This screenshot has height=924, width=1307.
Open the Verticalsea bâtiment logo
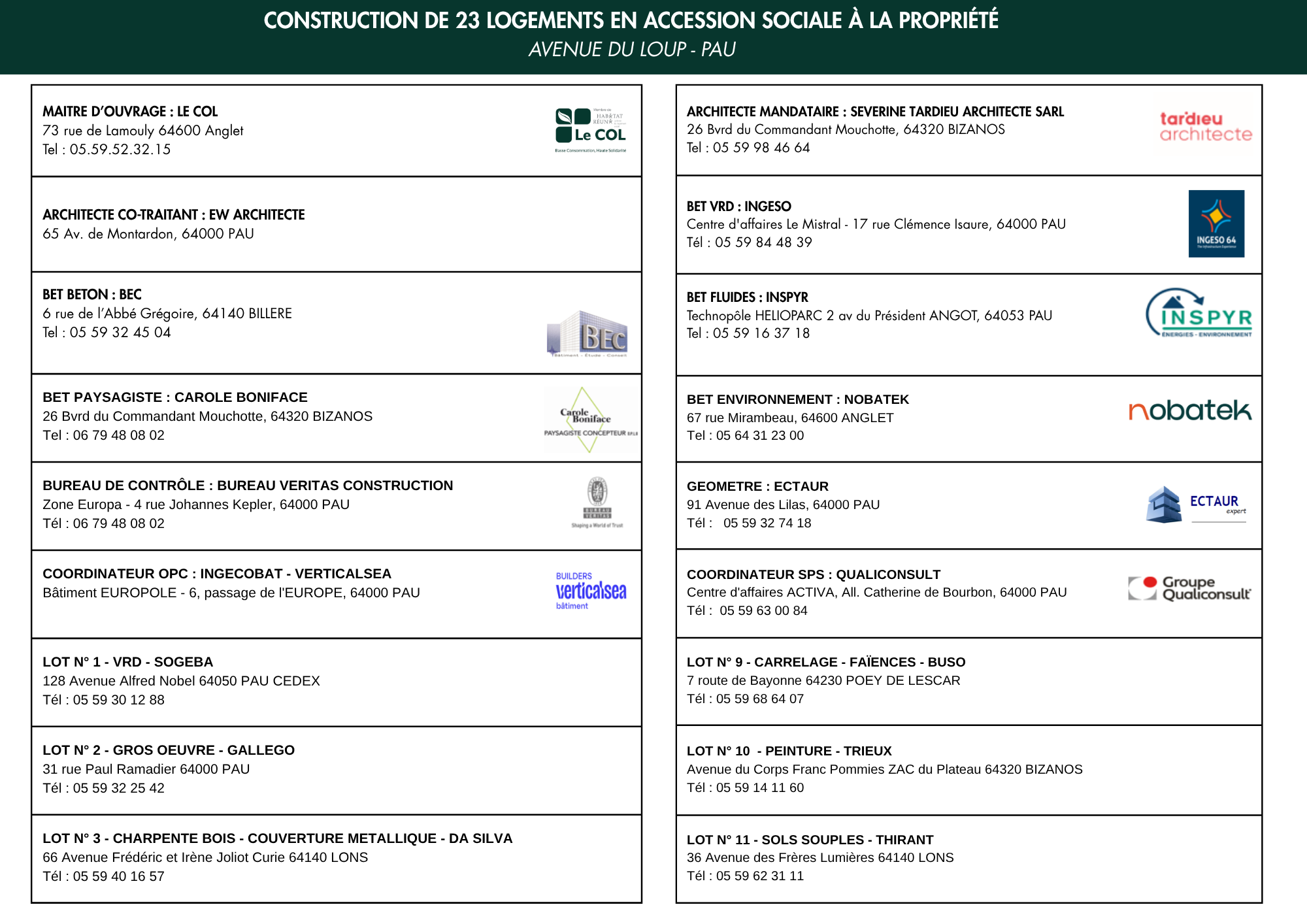pos(591,591)
